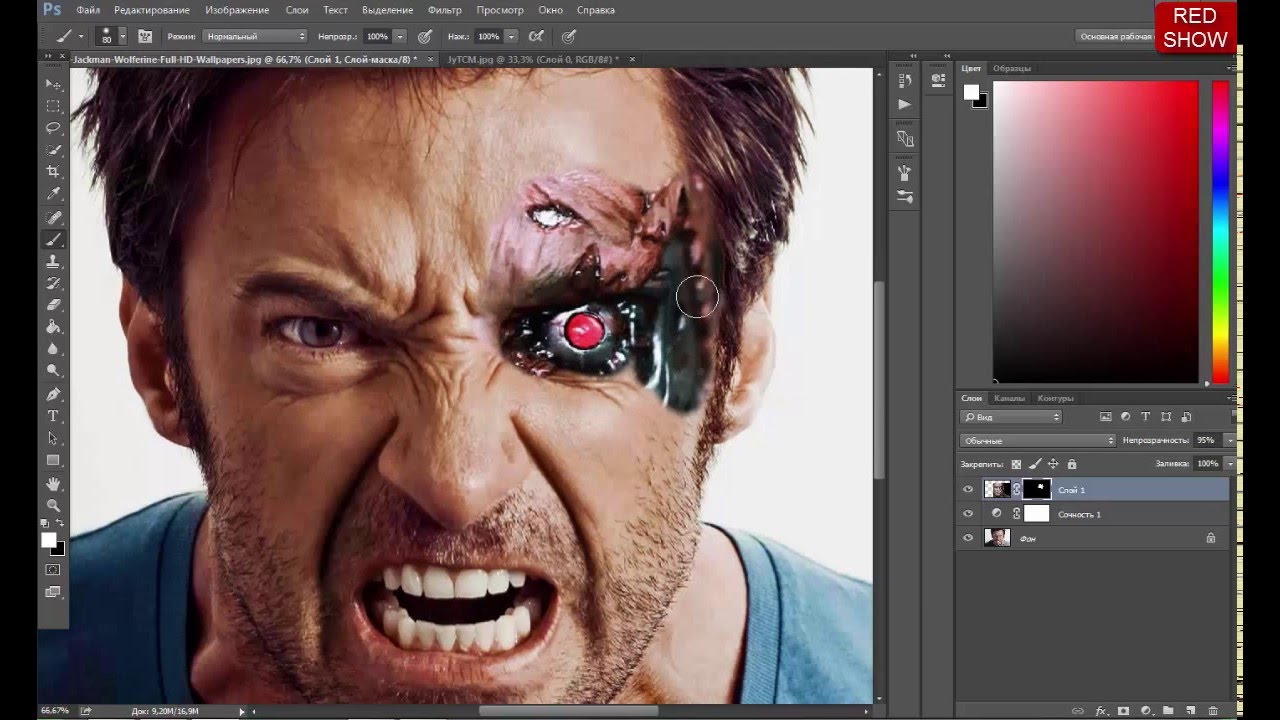Change the screen mode
Screen dimensions: 1280x720
pos(53,592)
